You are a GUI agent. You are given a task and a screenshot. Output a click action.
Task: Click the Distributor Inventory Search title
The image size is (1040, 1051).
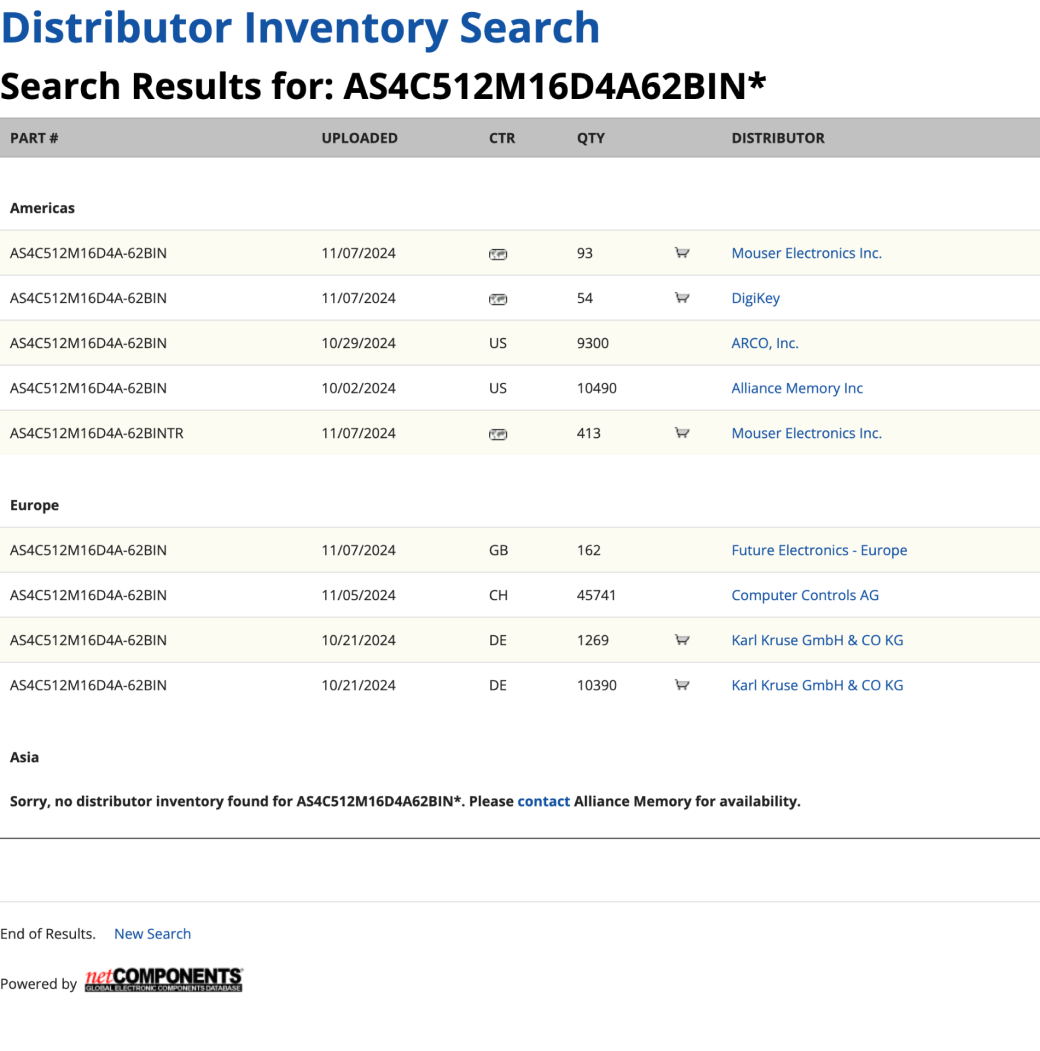300,27
